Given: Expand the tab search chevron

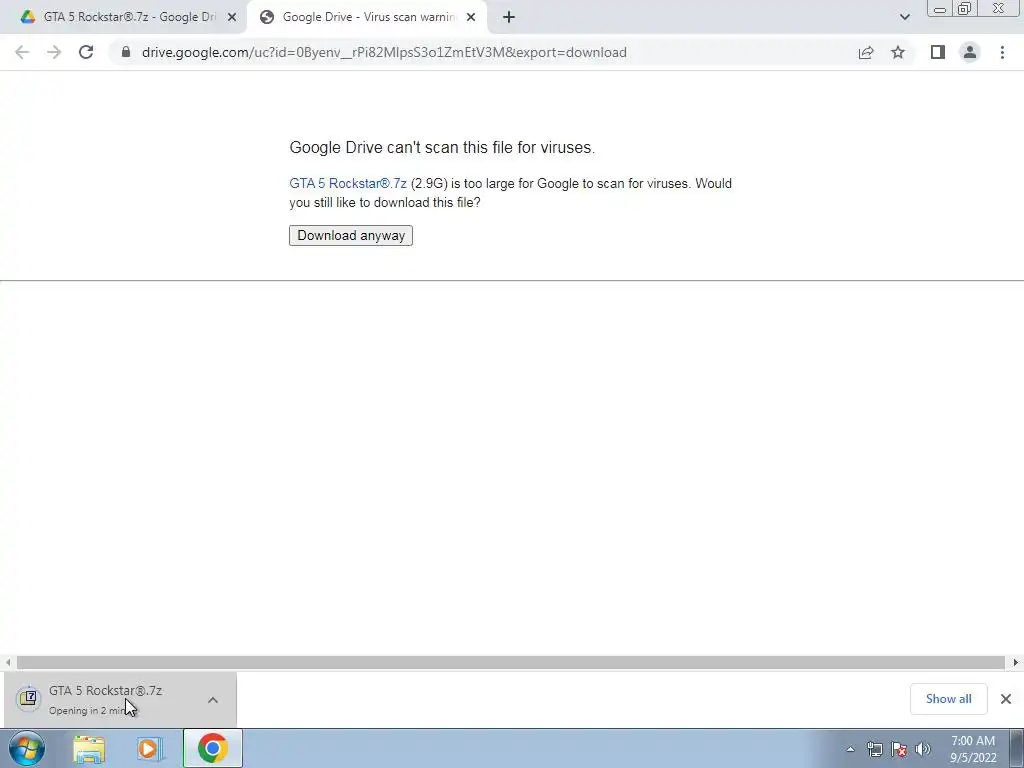Looking at the screenshot, I should (x=904, y=17).
